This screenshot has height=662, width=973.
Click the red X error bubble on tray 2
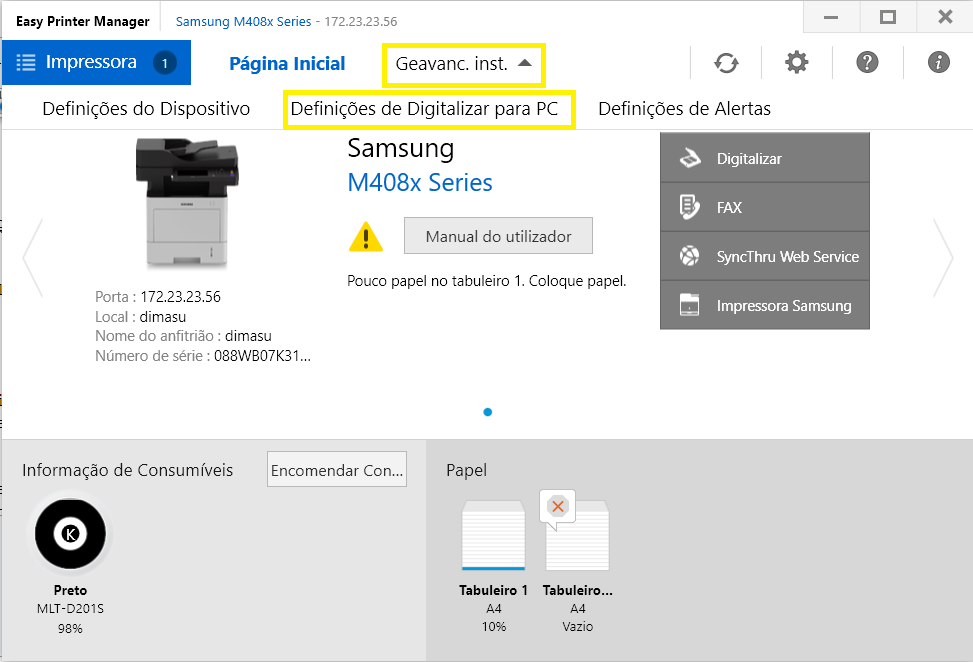557,507
